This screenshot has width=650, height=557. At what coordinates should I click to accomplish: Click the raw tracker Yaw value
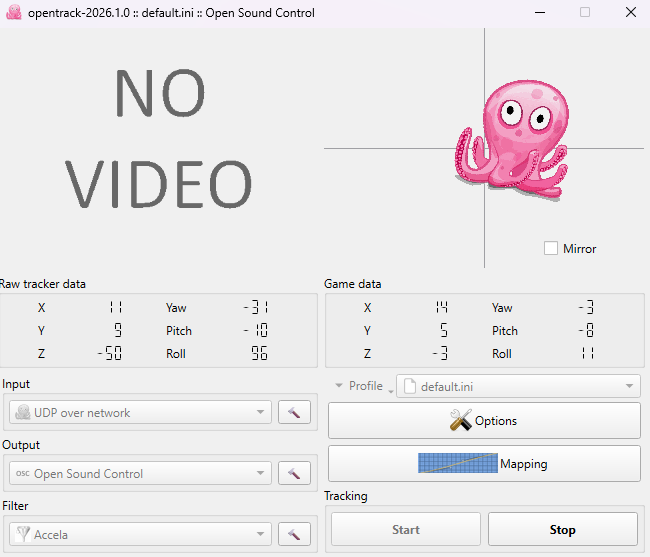(x=256, y=308)
